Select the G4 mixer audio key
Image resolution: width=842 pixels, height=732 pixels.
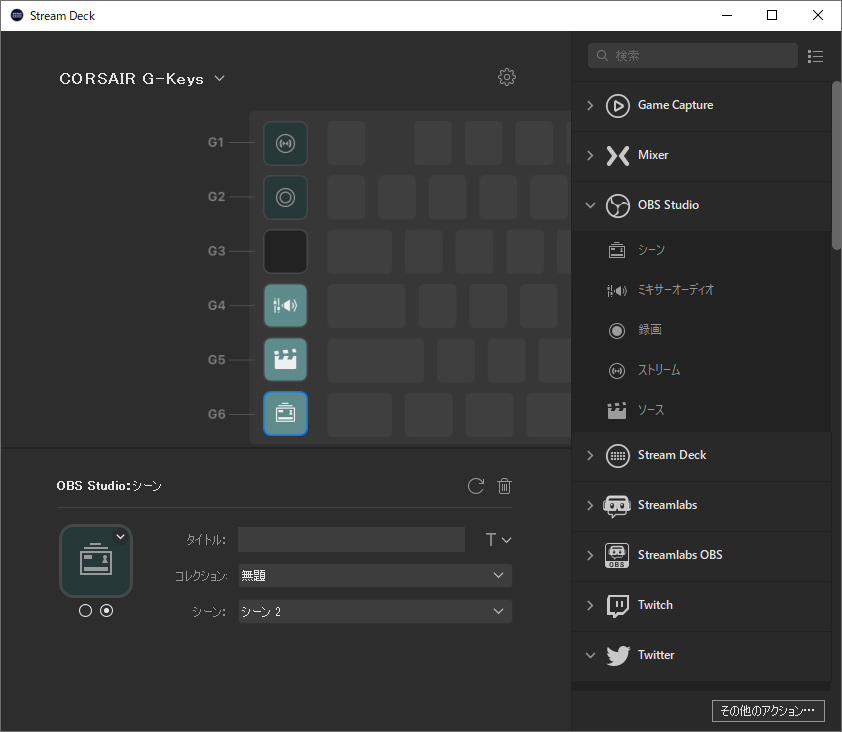point(285,306)
